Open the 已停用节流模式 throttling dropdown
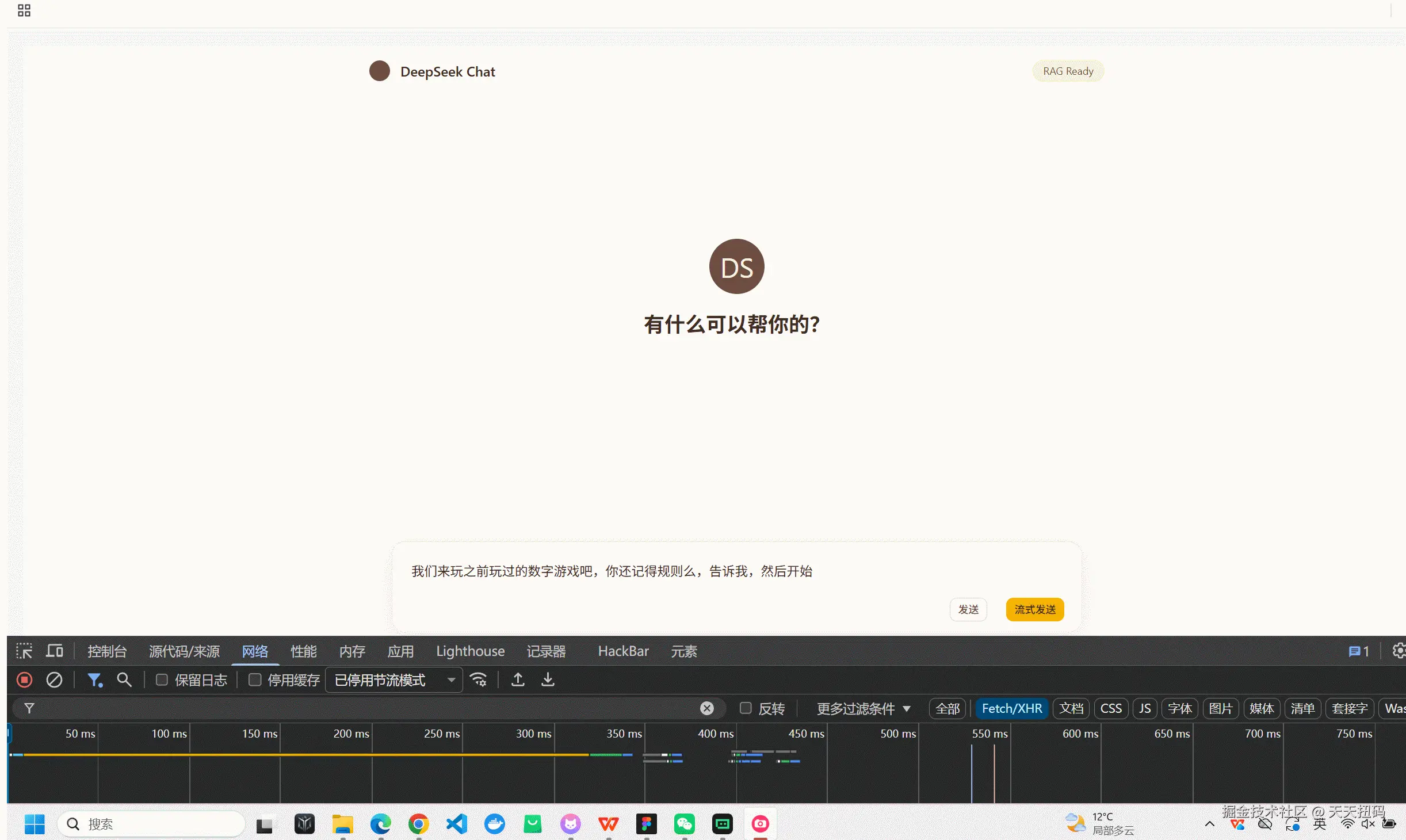1406x840 pixels. 394,680
